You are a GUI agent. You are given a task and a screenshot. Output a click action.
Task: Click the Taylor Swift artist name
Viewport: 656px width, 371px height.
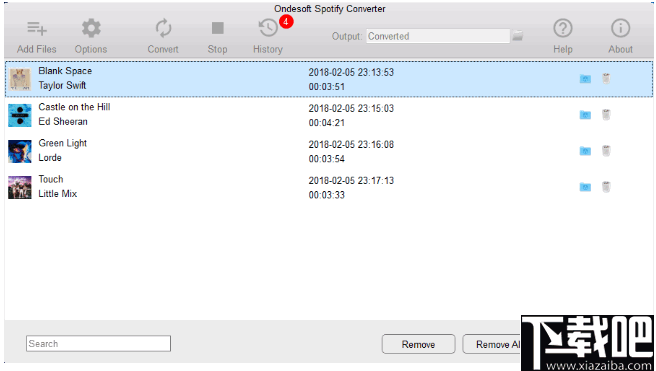62,85
